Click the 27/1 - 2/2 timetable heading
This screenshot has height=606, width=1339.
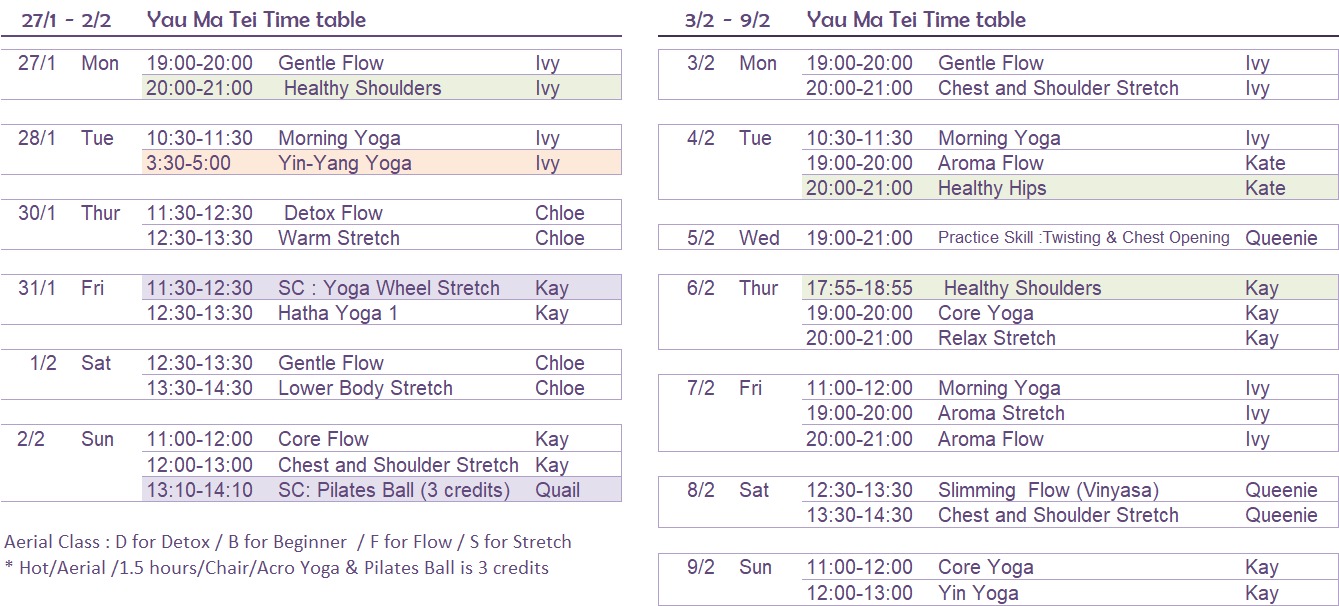click(x=194, y=19)
